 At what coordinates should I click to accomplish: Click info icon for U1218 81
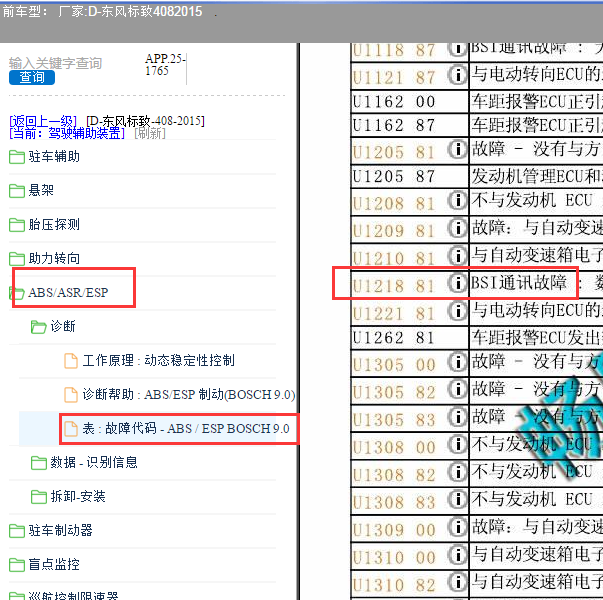point(457,283)
